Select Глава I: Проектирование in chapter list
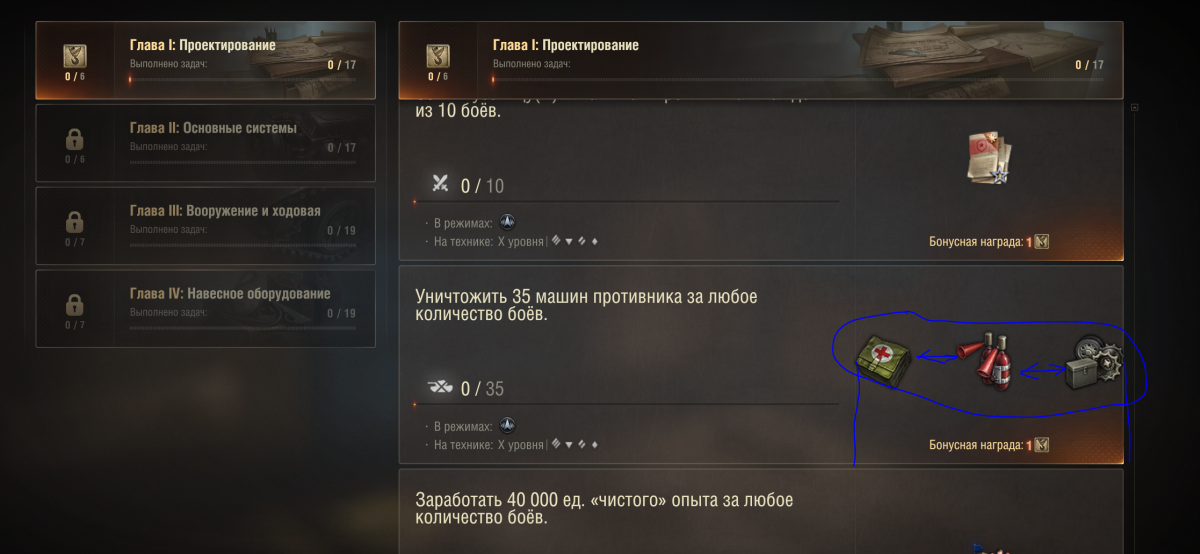The width and height of the screenshot is (1200, 554). tap(205, 60)
